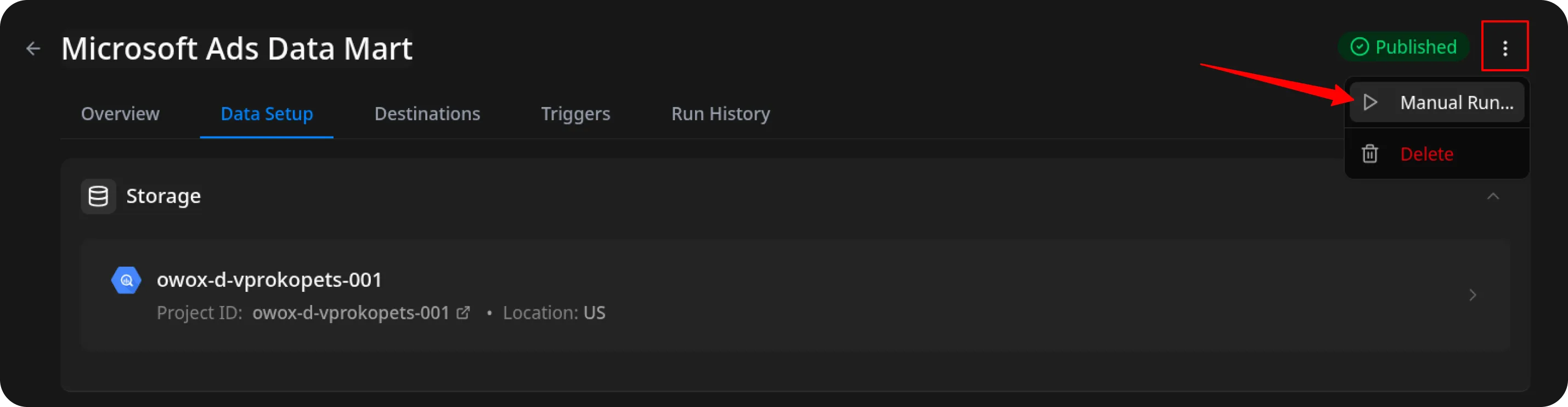Go back using the left arrow
The width and height of the screenshot is (1568, 407).
(x=33, y=48)
